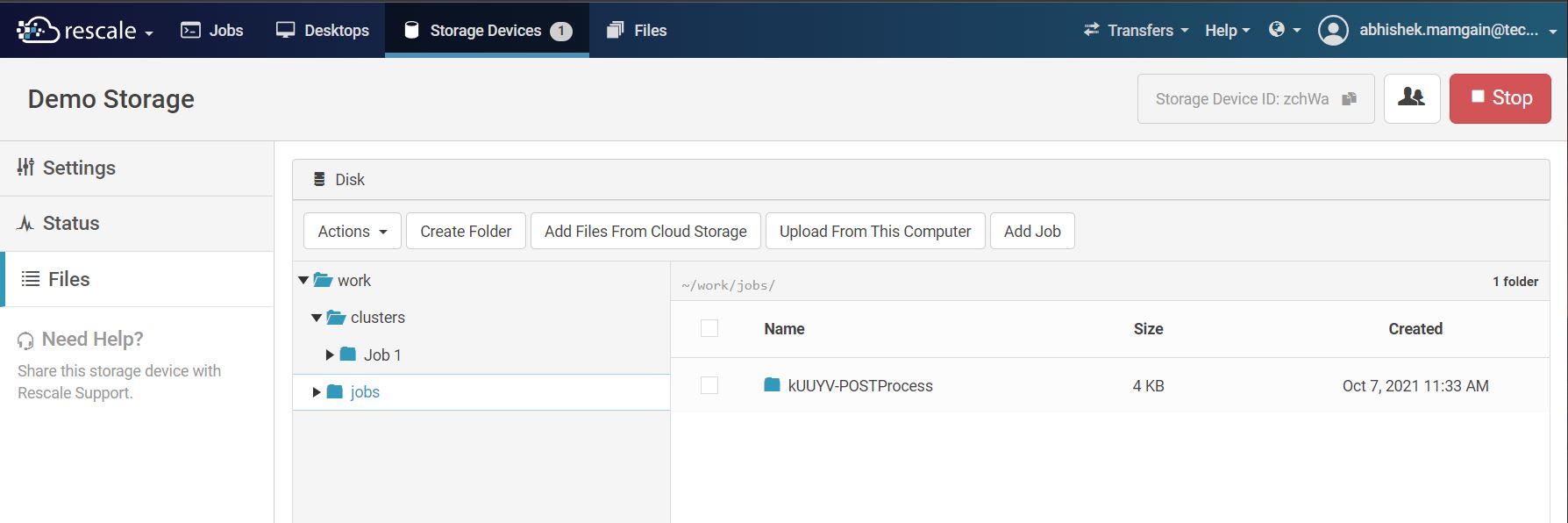
Task: Click the Create Folder button
Action: (466, 231)
